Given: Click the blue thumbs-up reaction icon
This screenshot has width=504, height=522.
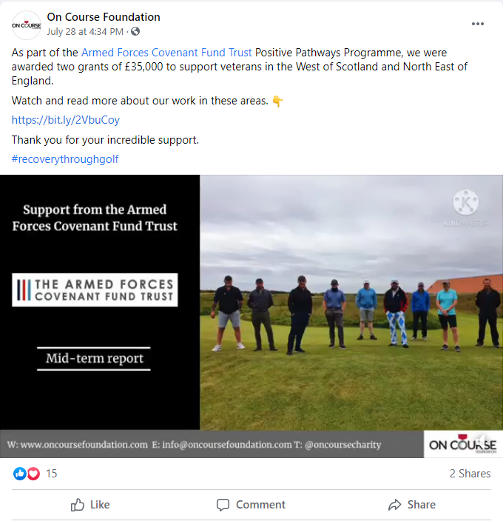Looking at the screenshot, I should coord(20,474).
